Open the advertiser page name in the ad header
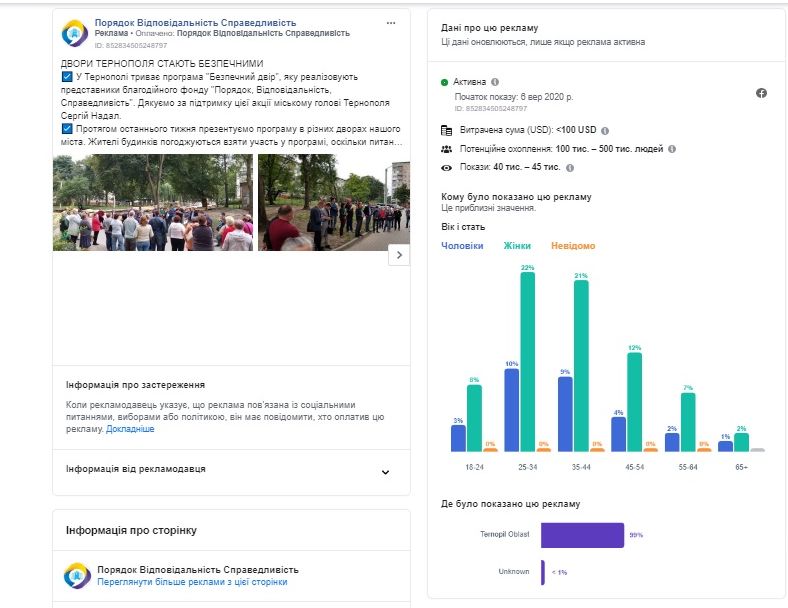This screenshot has height=608, width=788. (x=210, y=21)
